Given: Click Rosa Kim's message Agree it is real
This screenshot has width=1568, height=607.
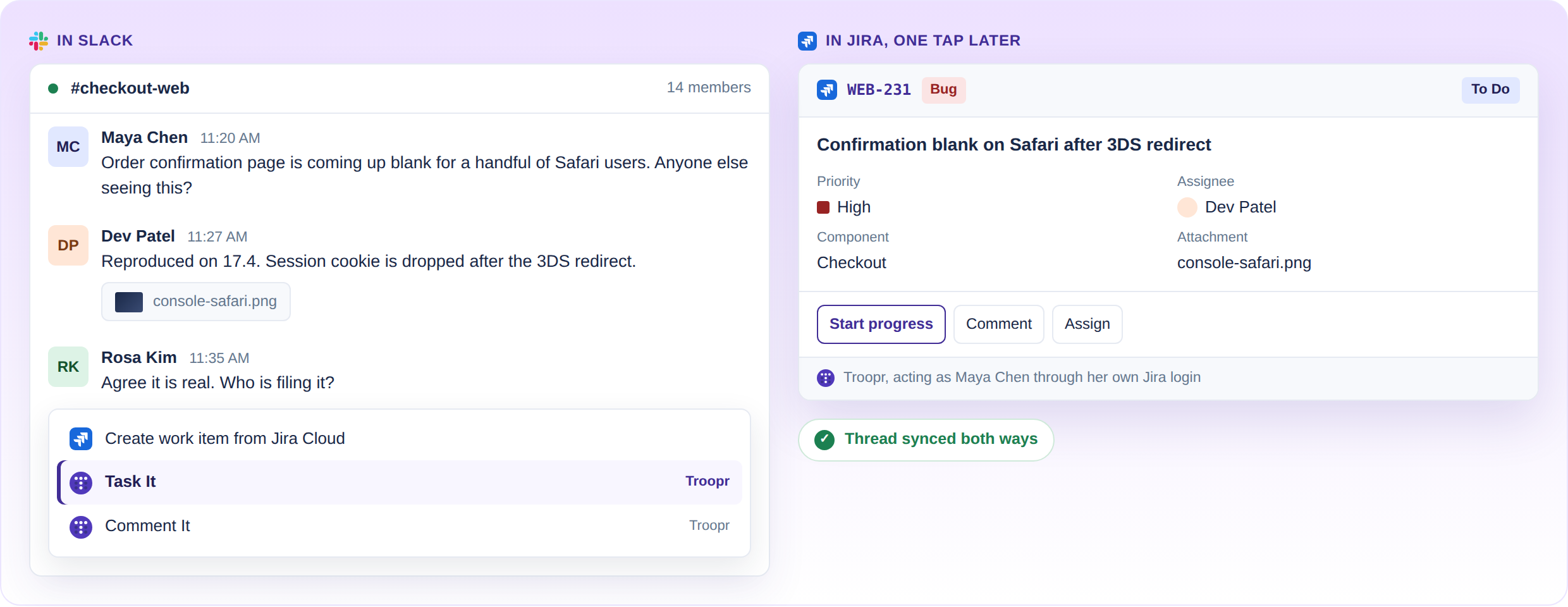Looking at the screenshot, I should tap(217, 383).
